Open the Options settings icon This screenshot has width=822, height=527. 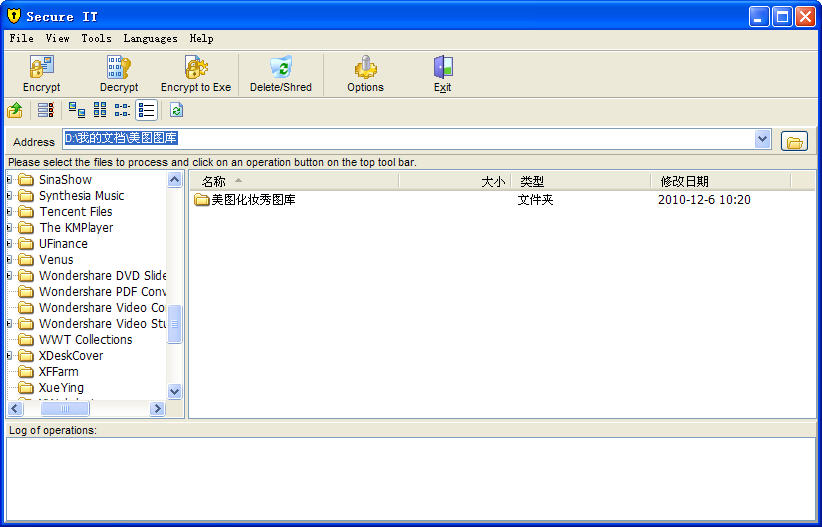point(365,67)
